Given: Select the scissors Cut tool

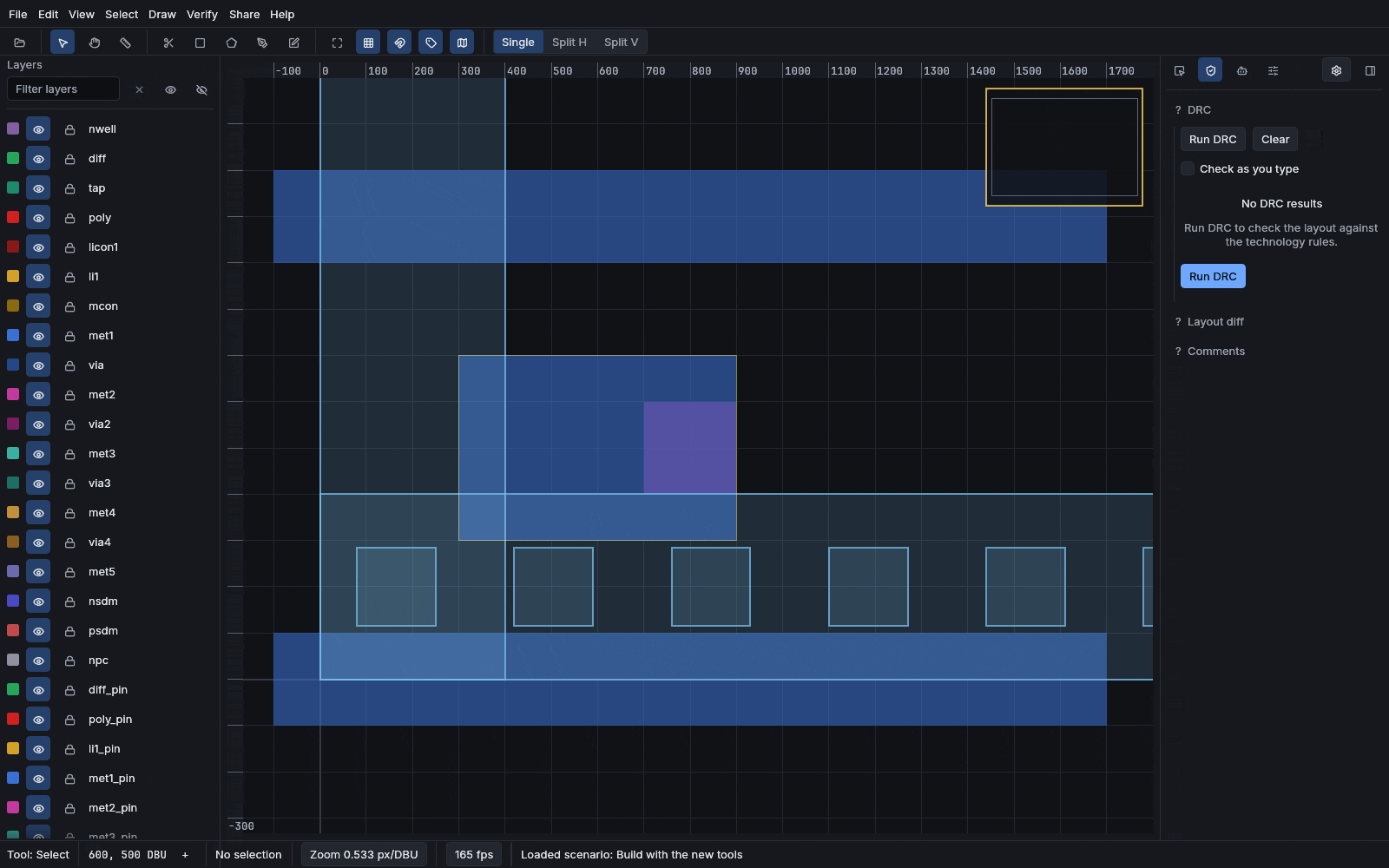Looking at the screenshot, I should tap(168, 43).
